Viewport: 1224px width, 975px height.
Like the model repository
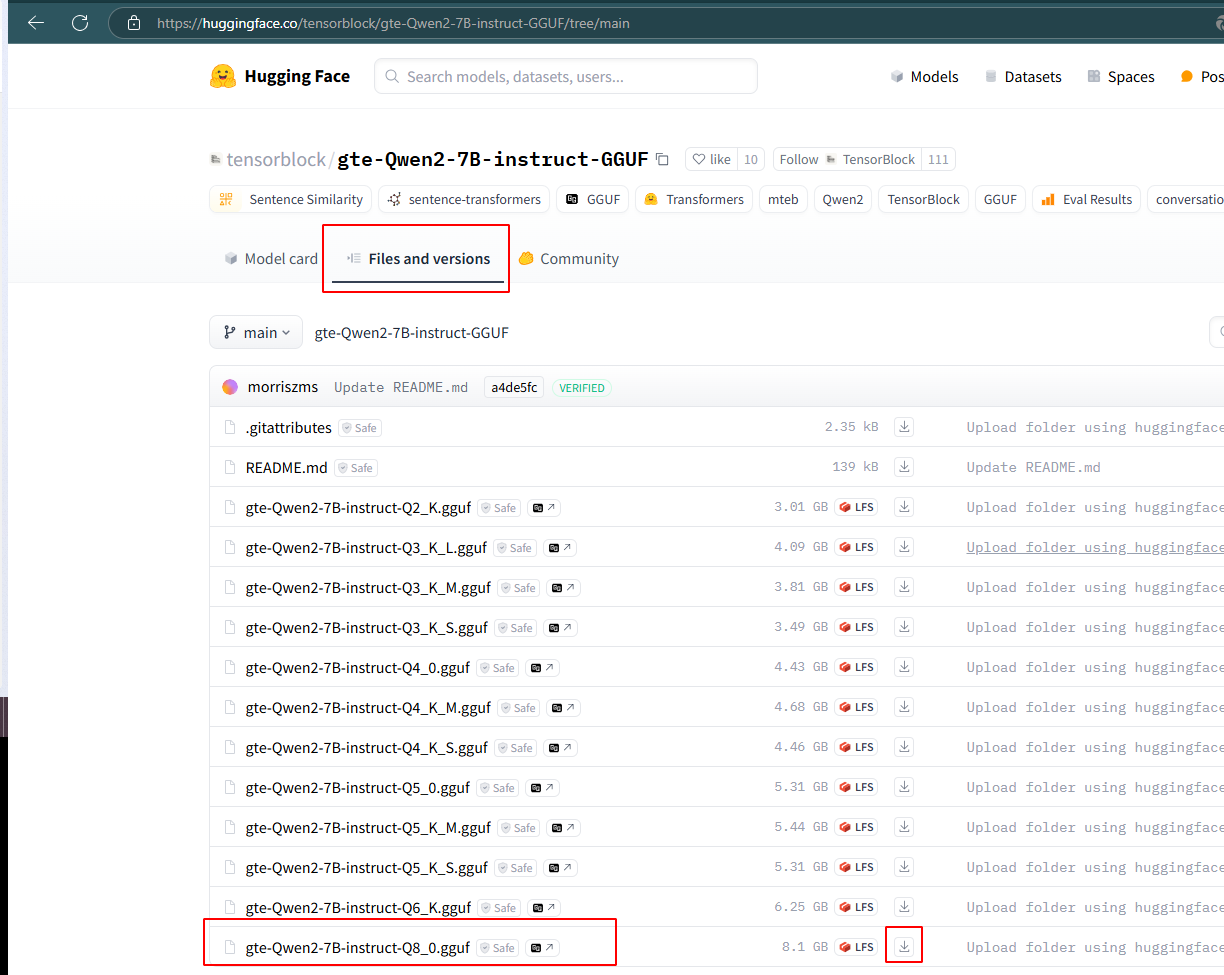(711, 159)
